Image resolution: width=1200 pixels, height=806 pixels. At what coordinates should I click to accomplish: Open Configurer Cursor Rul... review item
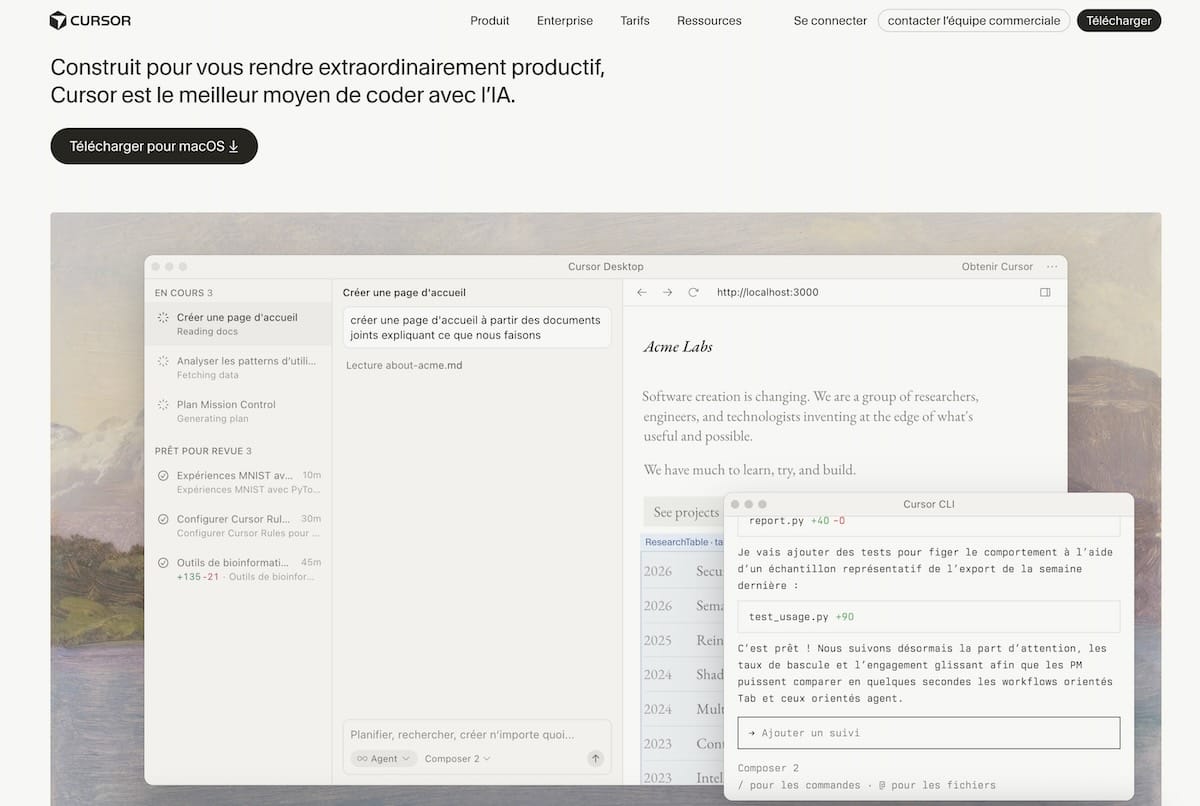238,526
